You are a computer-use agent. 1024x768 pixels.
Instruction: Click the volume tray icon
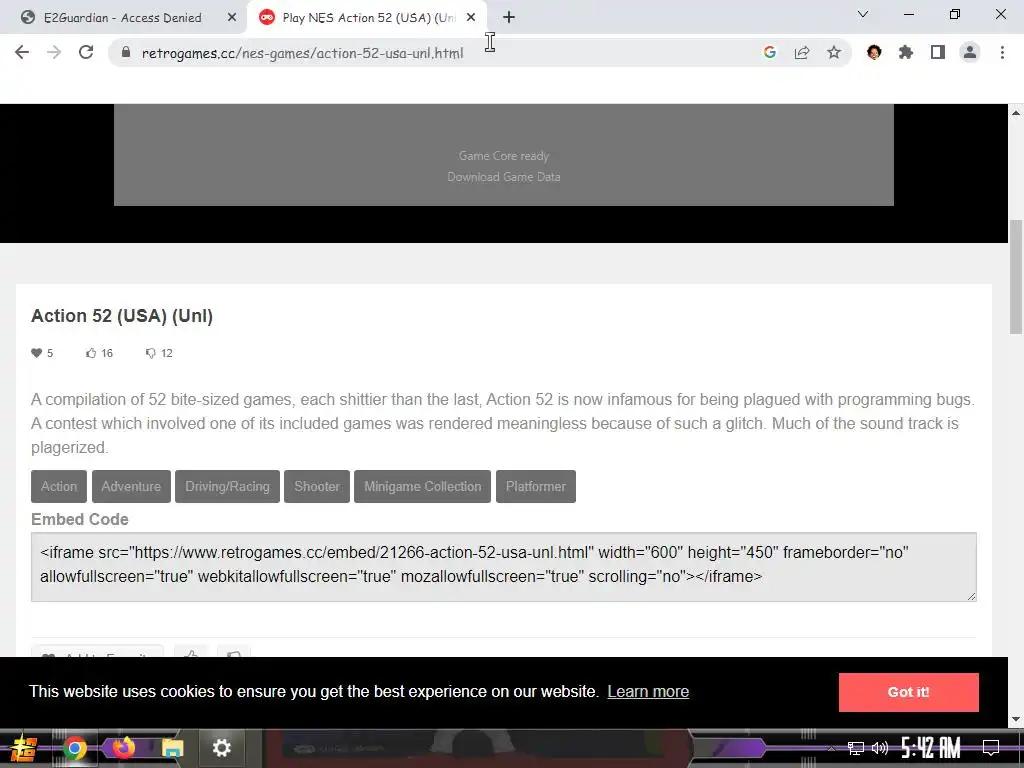pos(880,748)
